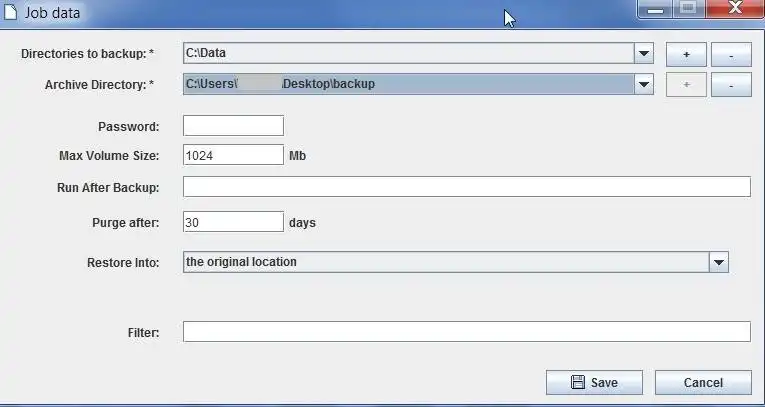Select the C:\Data directory combo box
765x407 pixels.
(418, 53)
